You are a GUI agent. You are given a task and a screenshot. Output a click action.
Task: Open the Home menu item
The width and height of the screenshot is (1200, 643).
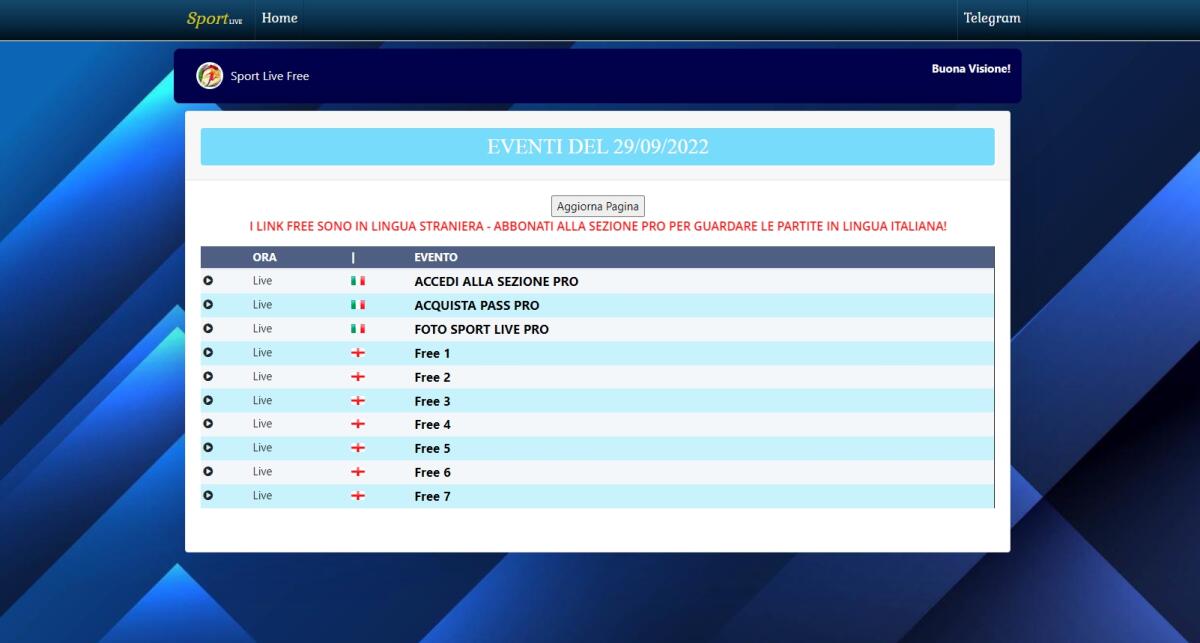click(x=279, y=18)
